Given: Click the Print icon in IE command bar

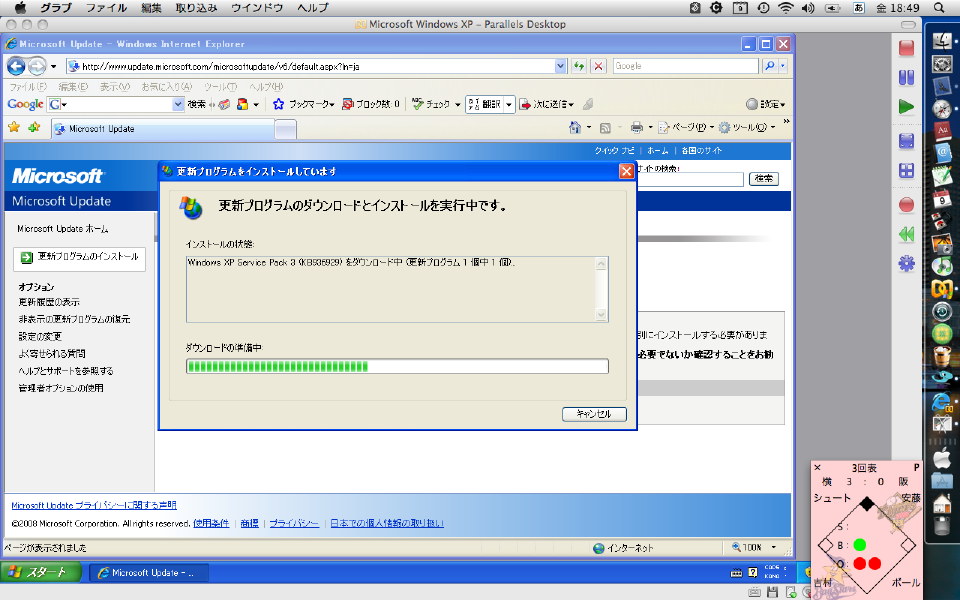Looking at the screenshot, I should pyautogui.click(x=637, y=127).
